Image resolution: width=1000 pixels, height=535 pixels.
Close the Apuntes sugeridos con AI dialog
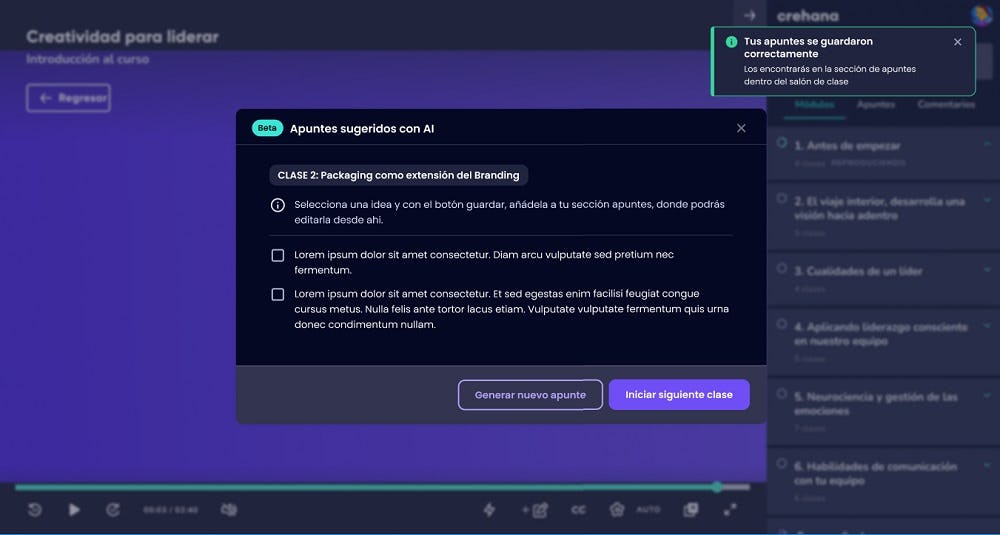pos(741,128)
